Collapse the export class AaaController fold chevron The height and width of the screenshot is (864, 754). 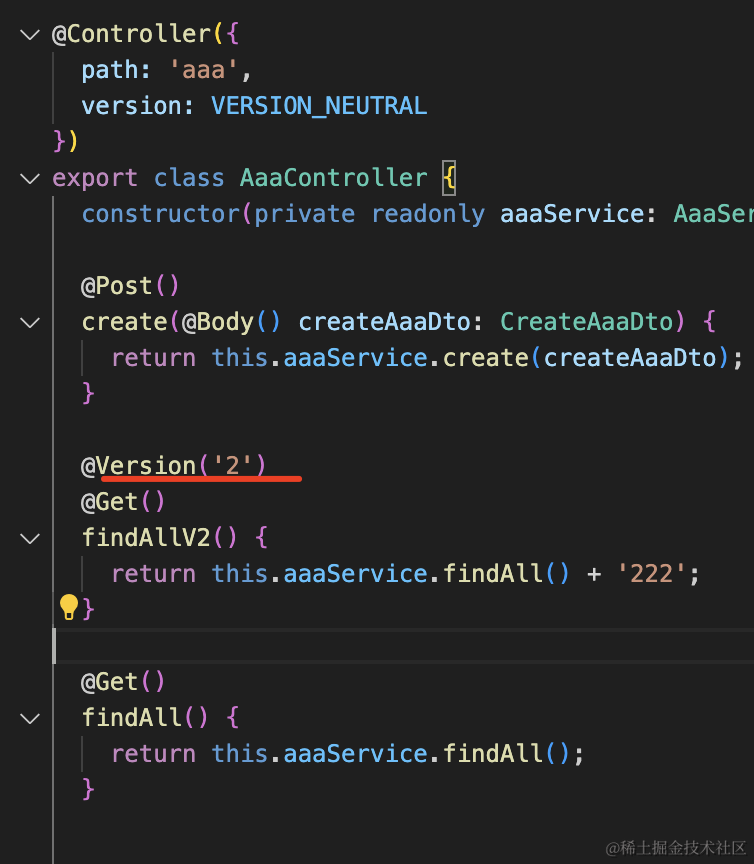coord(30,179)
